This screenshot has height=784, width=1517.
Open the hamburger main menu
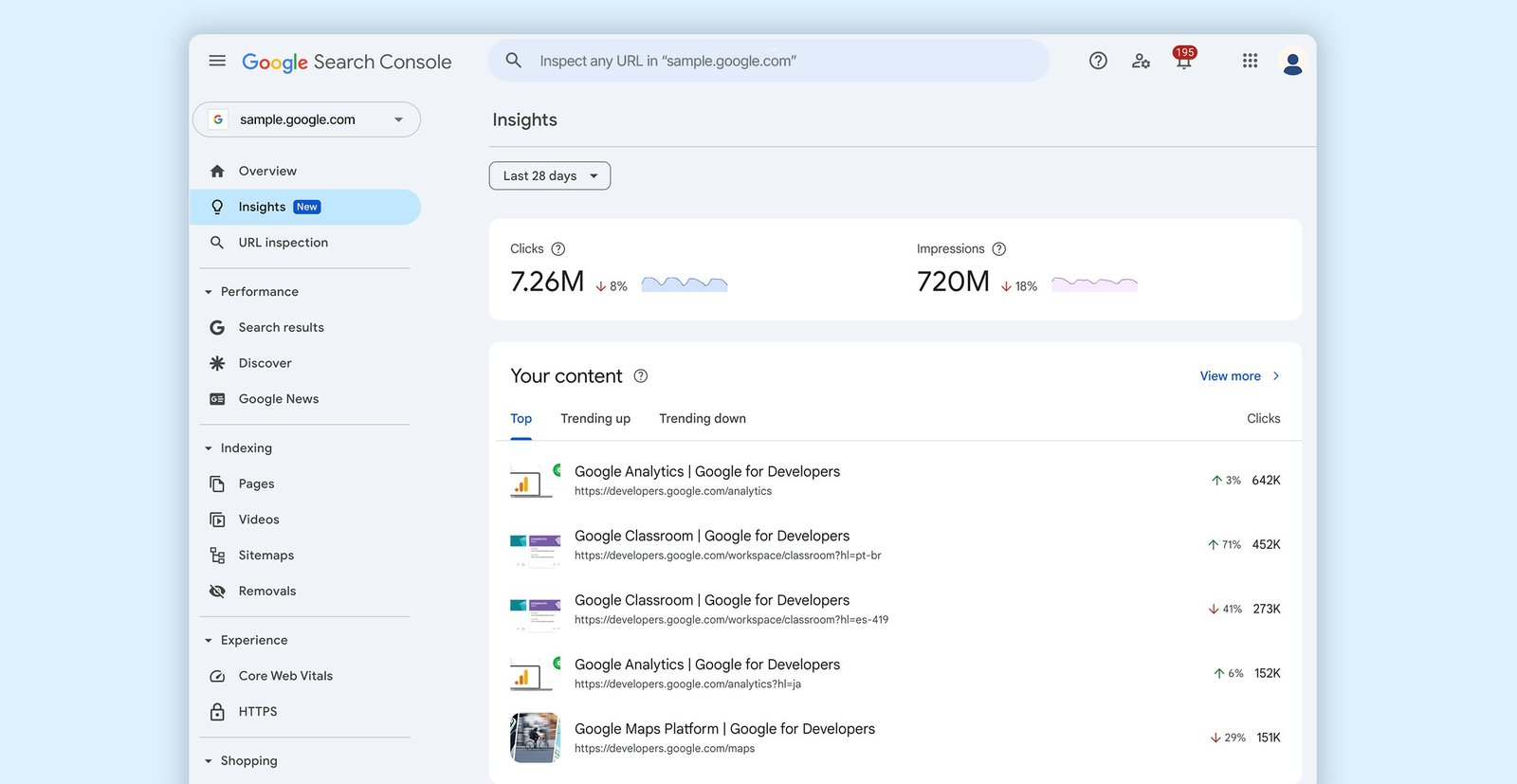tap(217, 61)
